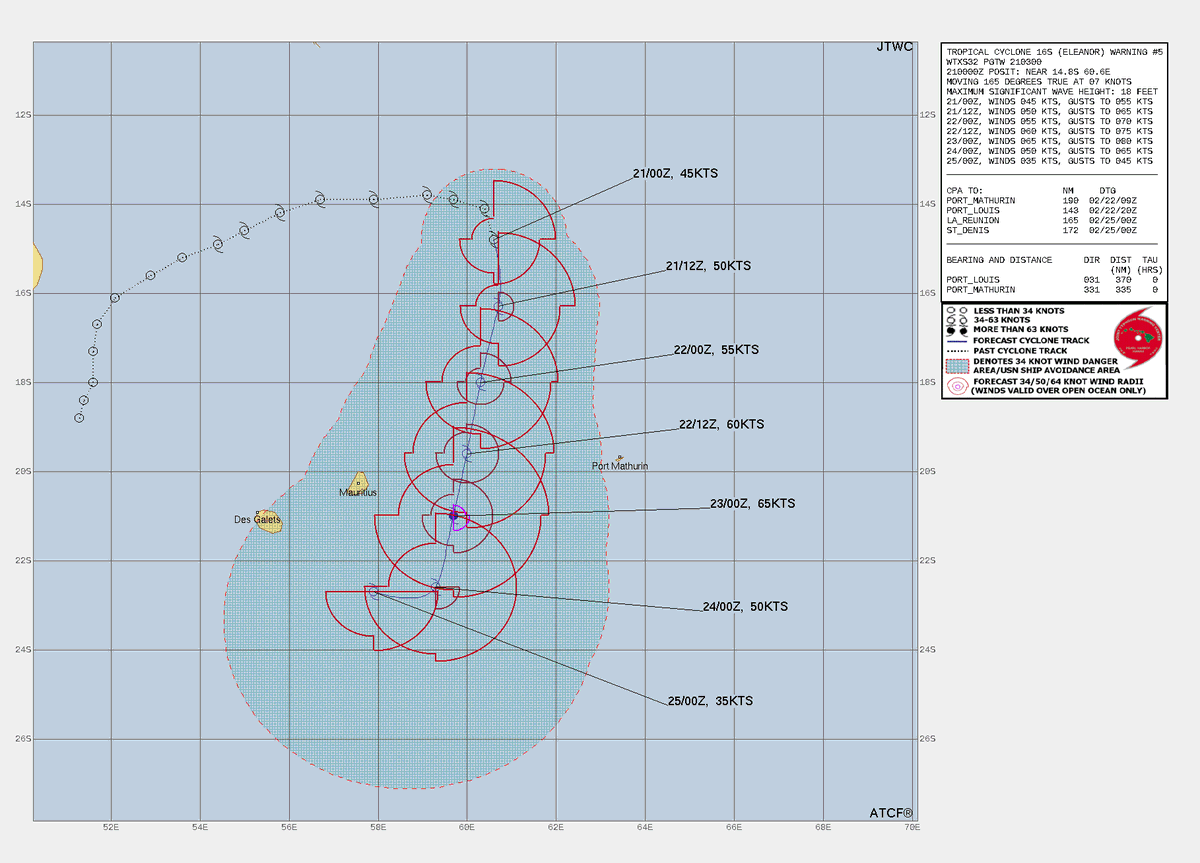This screenshot has height=863, width=1200.
Task: Click the Port Mathurin location marker
Action: (620, 458)
